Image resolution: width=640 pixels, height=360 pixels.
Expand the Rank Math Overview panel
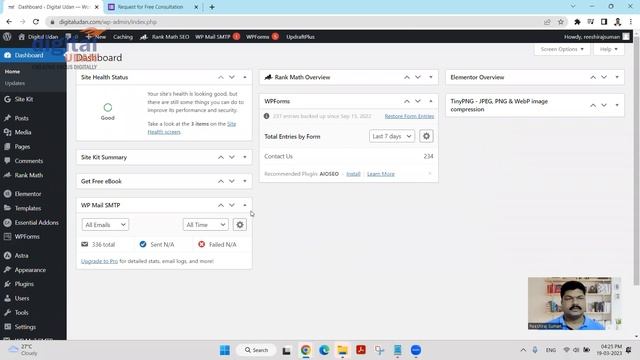click(431, 77)
